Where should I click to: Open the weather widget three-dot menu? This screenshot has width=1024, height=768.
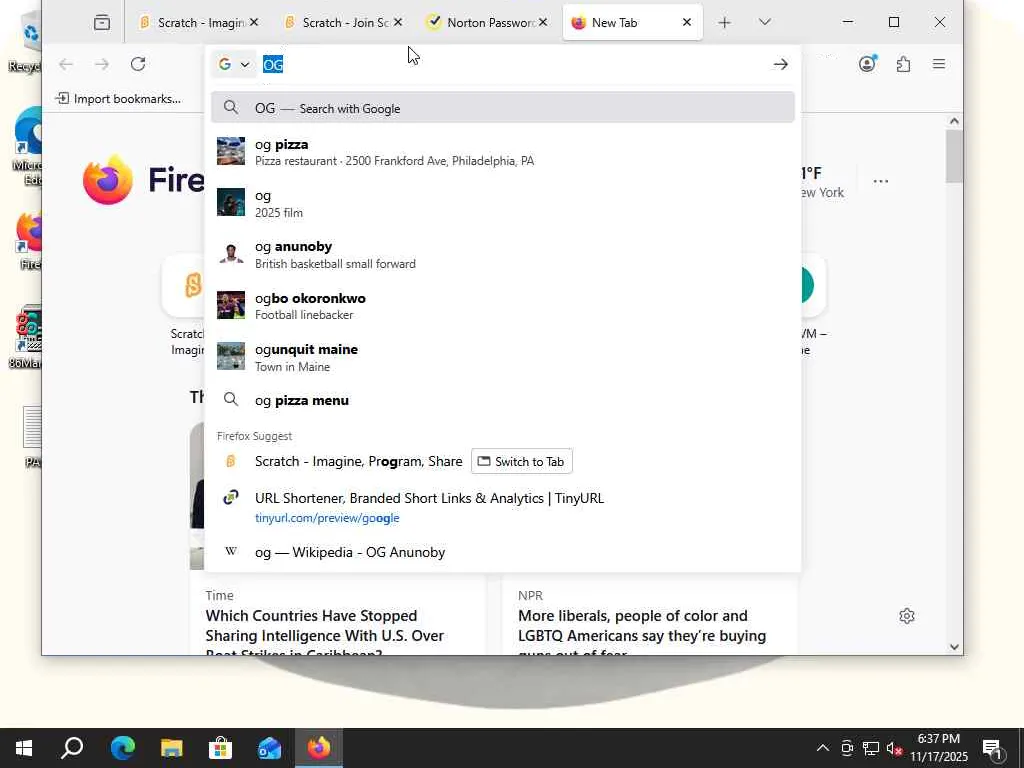(880, 181)
